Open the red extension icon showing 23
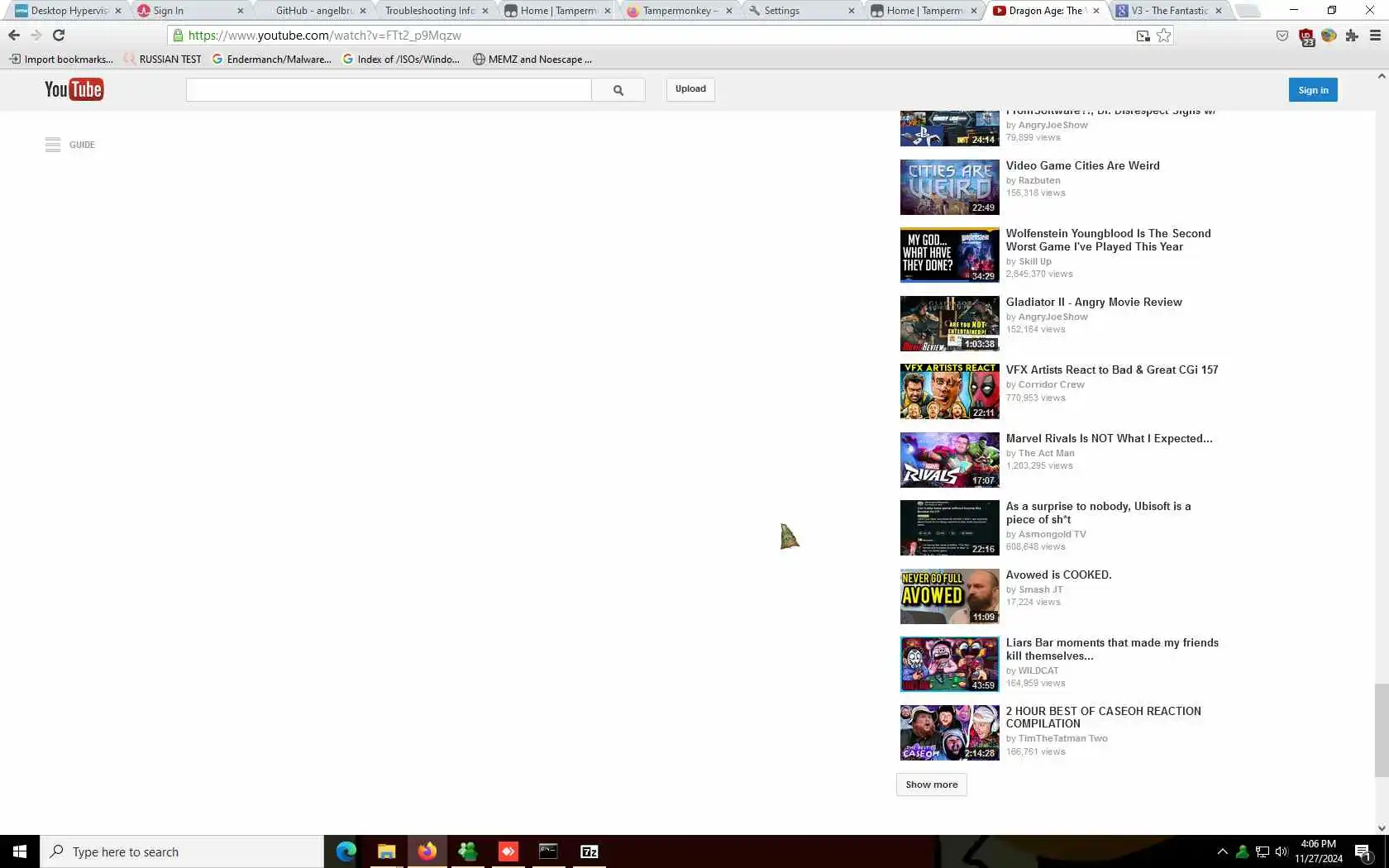The image size is (1389, 868). (1306, 36)
